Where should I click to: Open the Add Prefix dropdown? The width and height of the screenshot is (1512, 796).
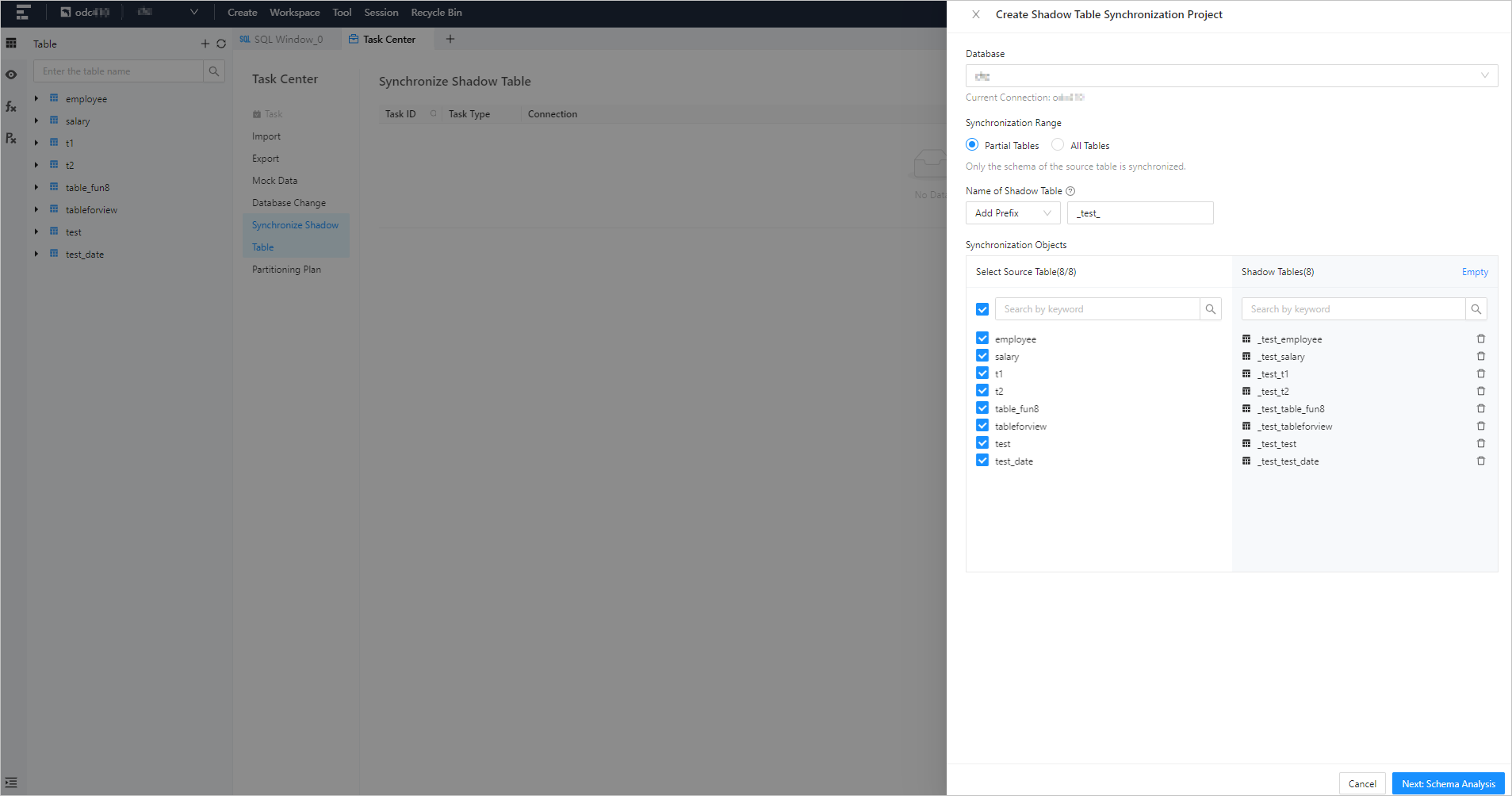(x=1012, y=213)
